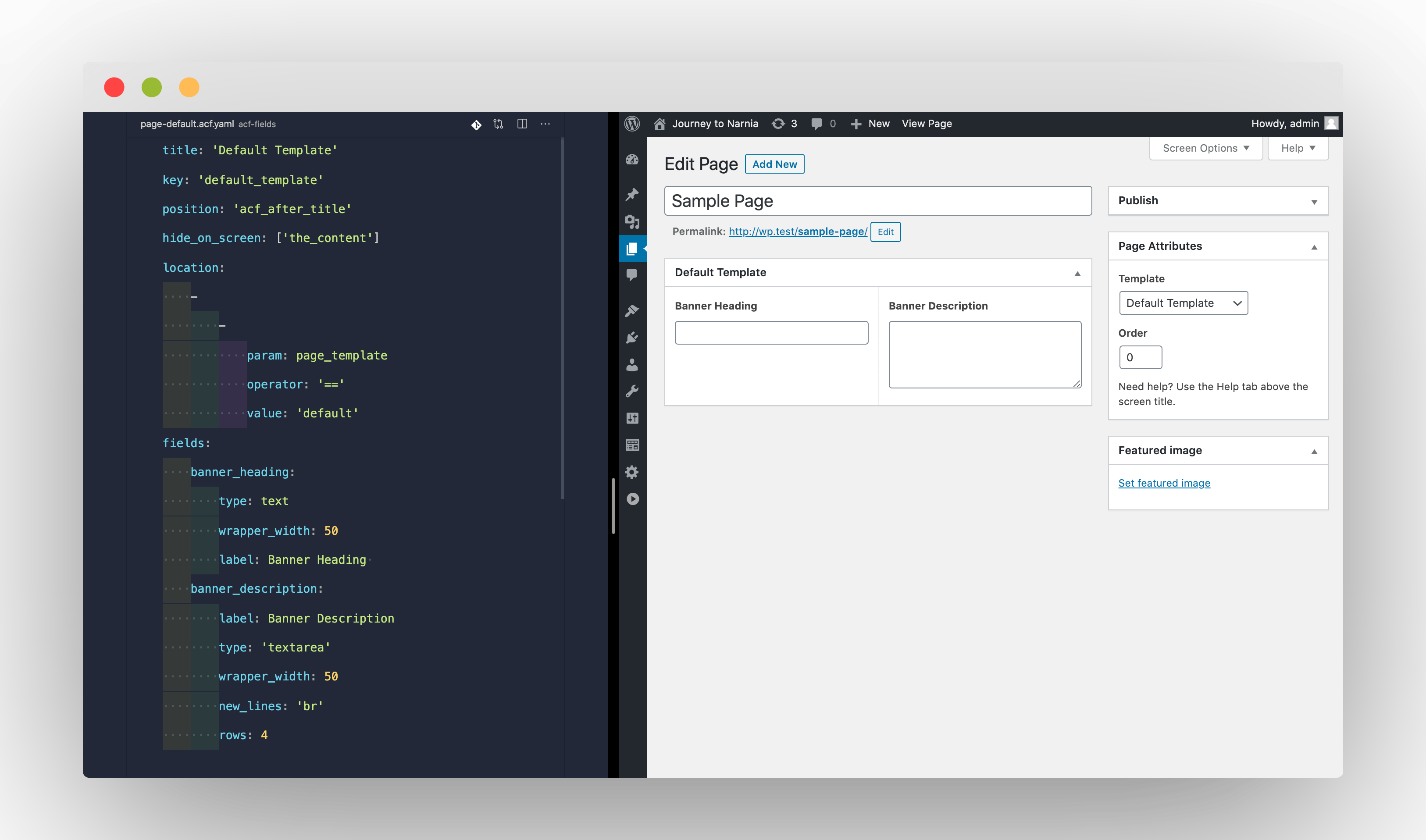Open Plugins via the plug icon
Image resolution: width=1426 pixels, height=840 pixels.
632,337
